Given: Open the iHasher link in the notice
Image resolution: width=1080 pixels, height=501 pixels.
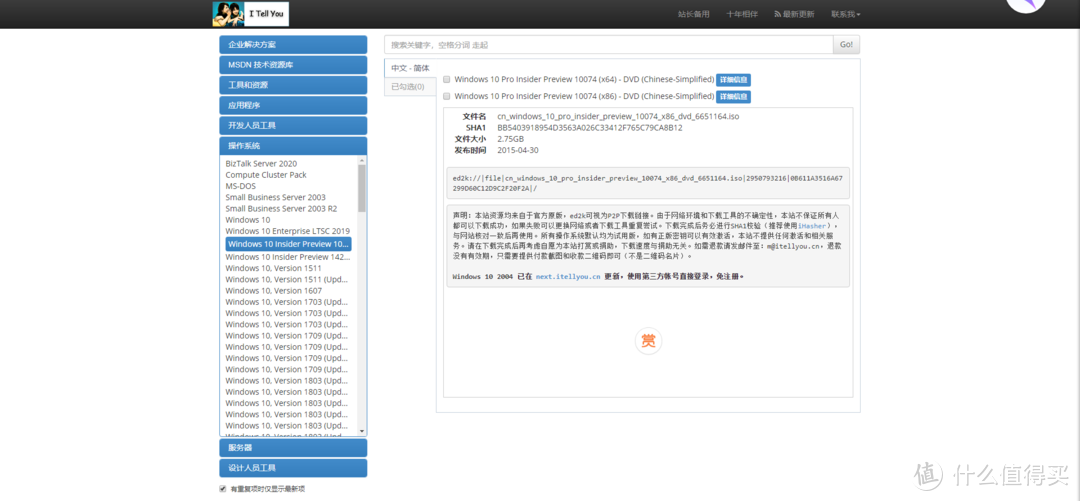Looking at the screenshot, I should 813,225.
